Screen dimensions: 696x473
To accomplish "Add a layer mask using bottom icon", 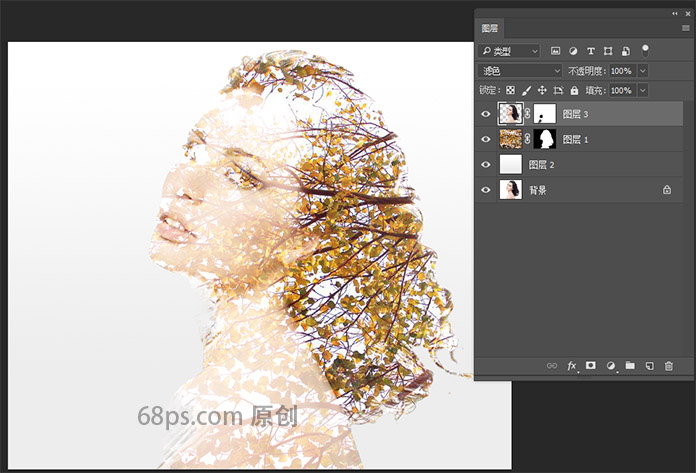I will pos(591,366).
